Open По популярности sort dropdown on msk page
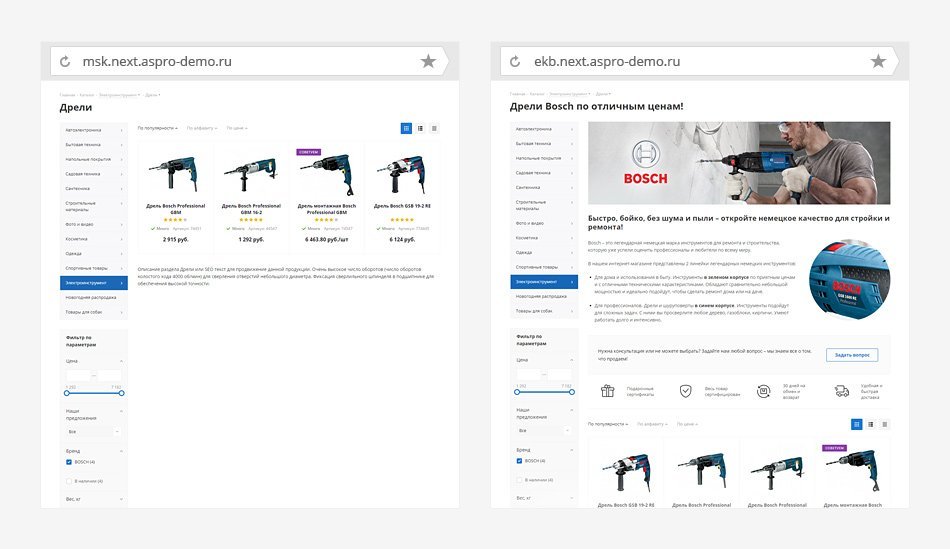This screenshot has height=549, width=950. click(158, 128)
